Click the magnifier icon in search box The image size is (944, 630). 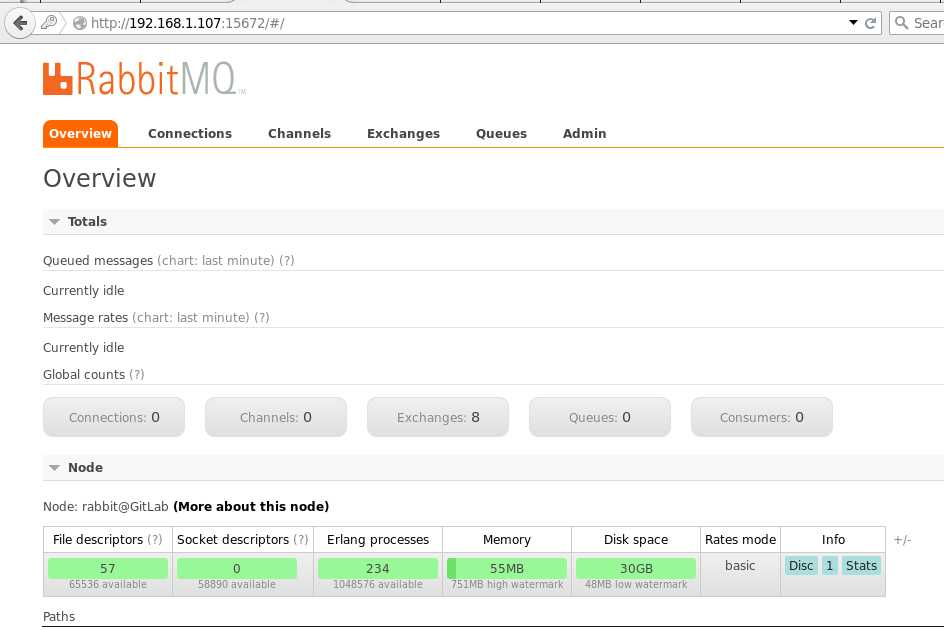[x=901, y=23]
